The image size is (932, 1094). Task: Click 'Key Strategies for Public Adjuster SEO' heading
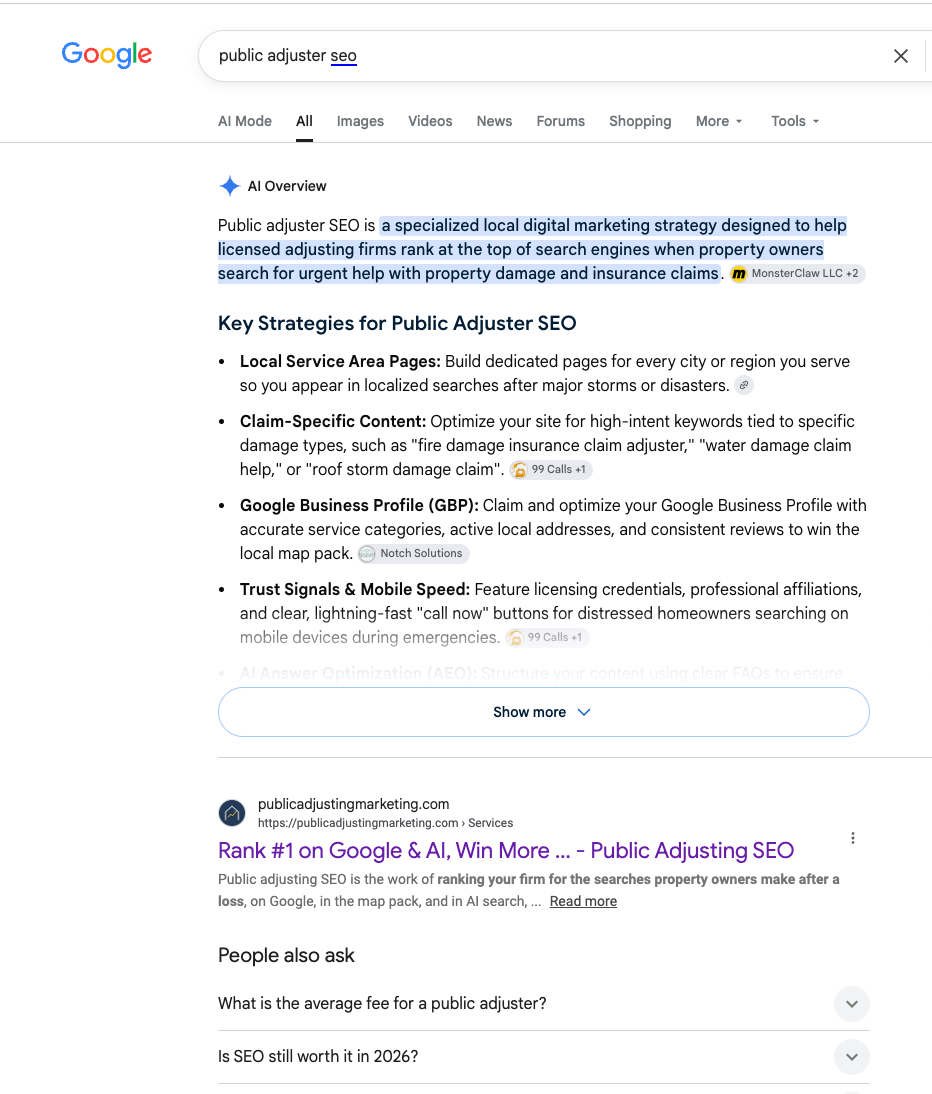[x=397, y=323]
